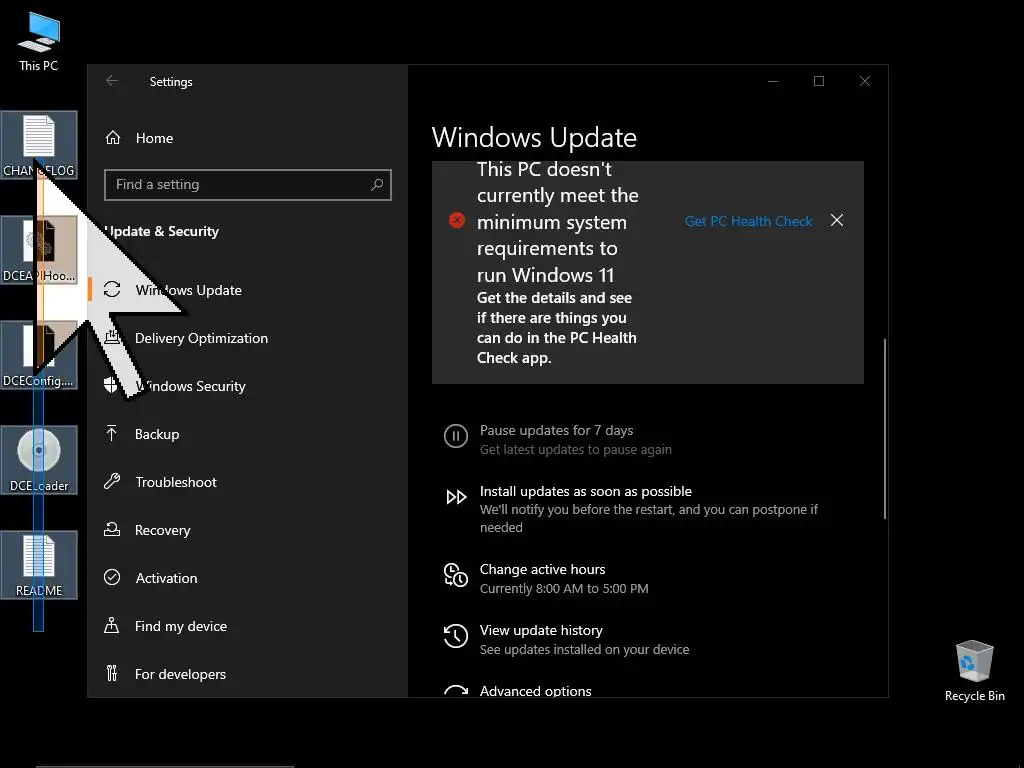Open Delivery Optimization settings

[x=201, y=338]
